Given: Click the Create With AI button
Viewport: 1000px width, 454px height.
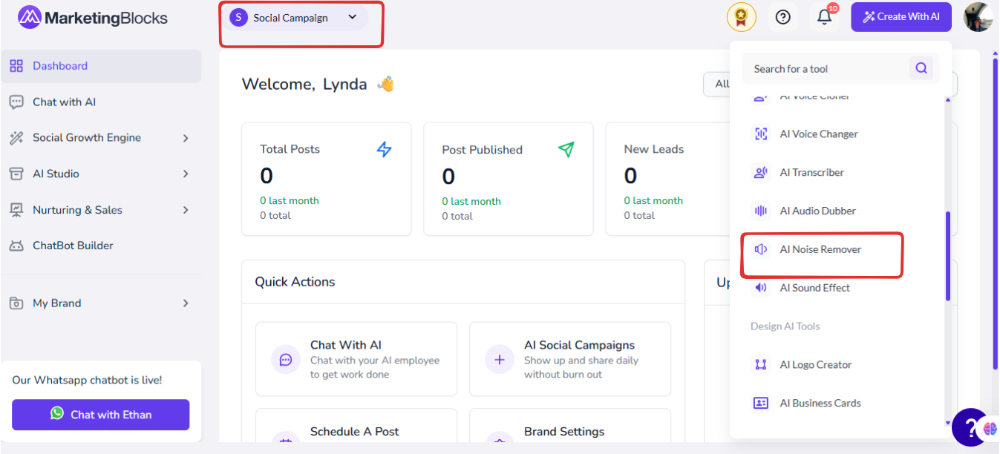Looking at the screenshot, I should pyautogui.click(x=901, y=17).
